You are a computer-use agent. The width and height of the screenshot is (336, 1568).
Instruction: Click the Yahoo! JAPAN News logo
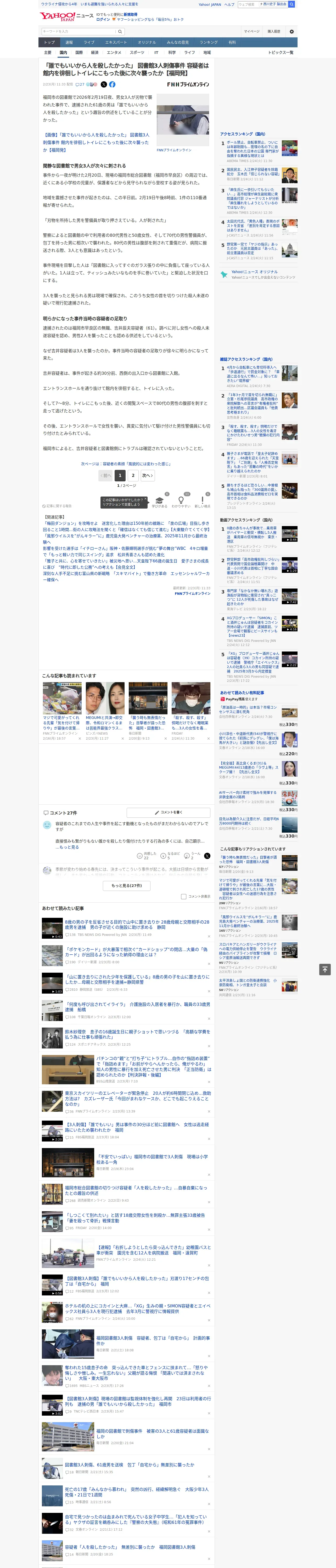66,16
